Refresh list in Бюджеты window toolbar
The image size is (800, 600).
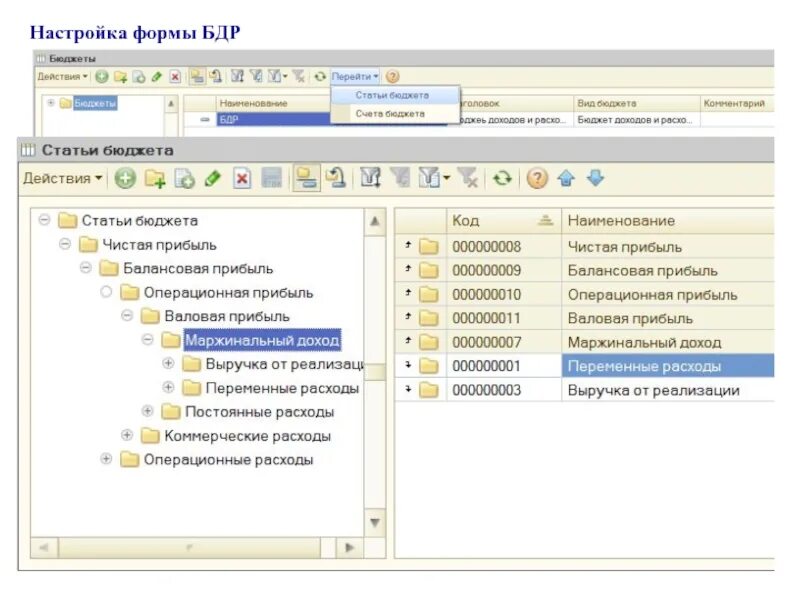pos(320,77)
